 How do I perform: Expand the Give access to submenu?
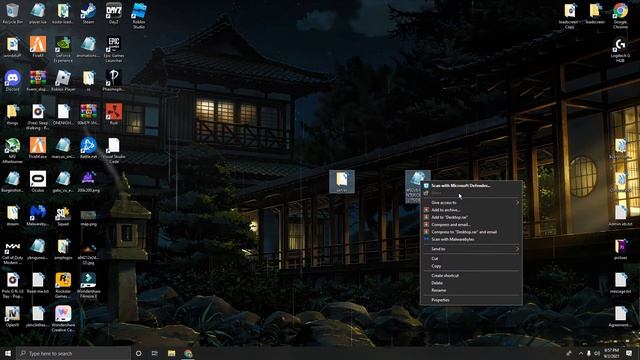(x=471, y=202)
